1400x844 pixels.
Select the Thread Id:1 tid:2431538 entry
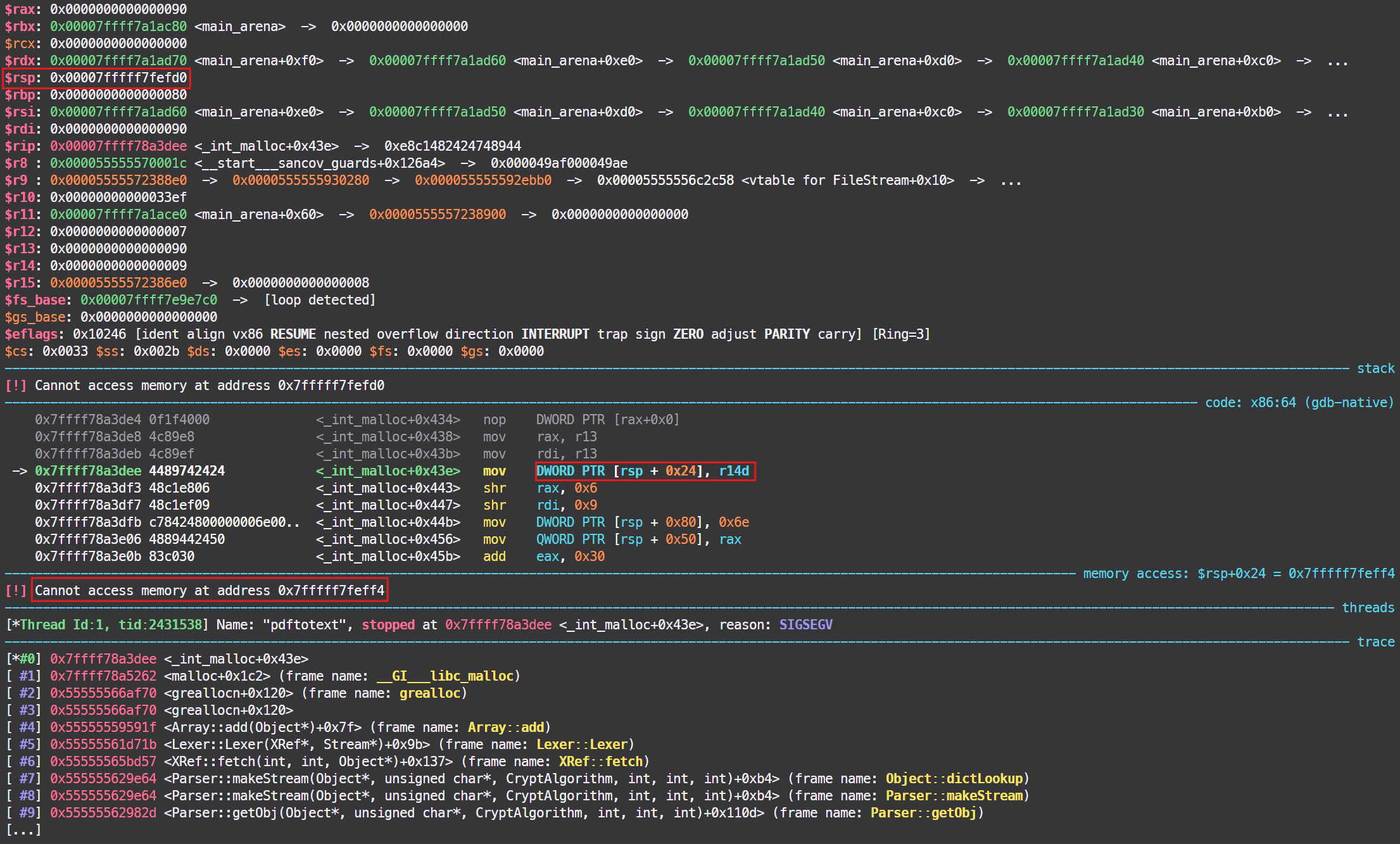coord(106,624)
